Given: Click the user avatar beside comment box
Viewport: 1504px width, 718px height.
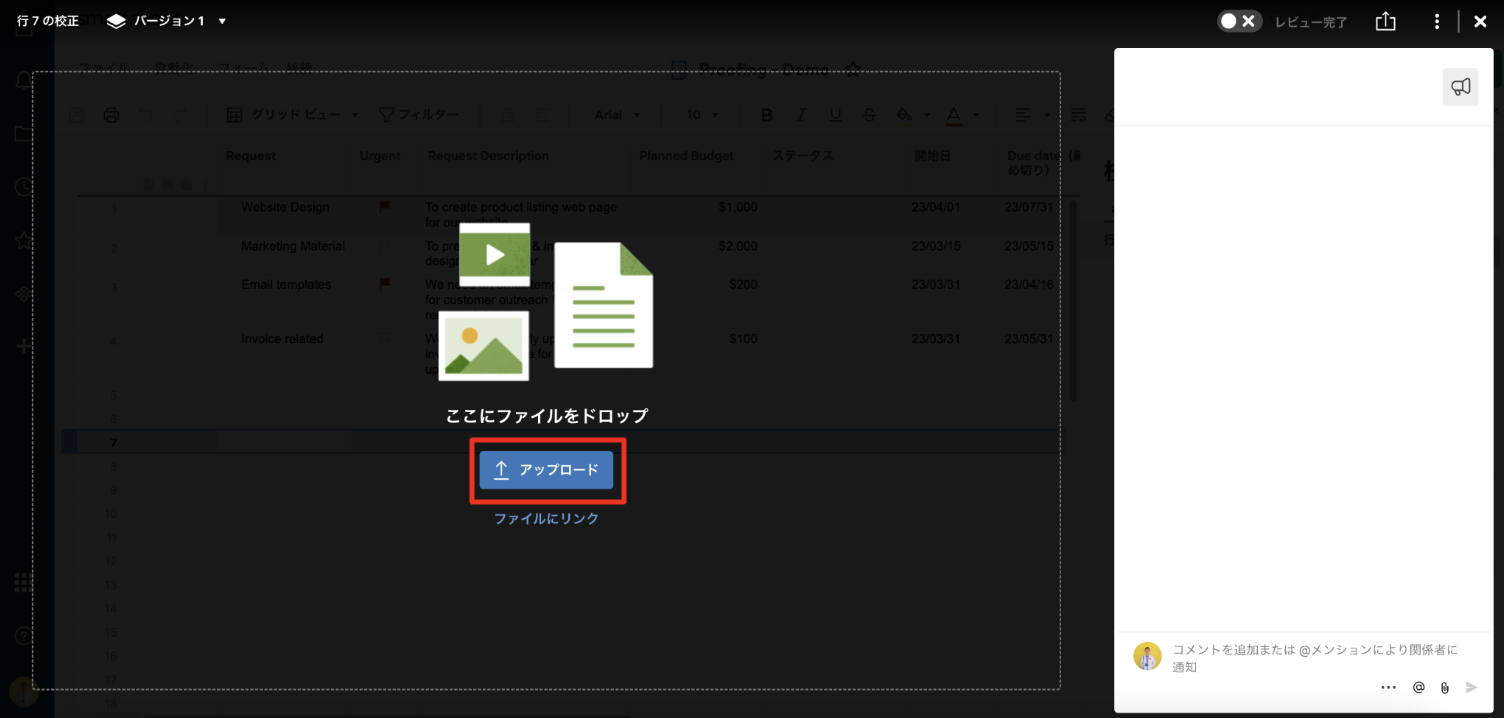Looking at the screenshot, I should pos(1147,656).
